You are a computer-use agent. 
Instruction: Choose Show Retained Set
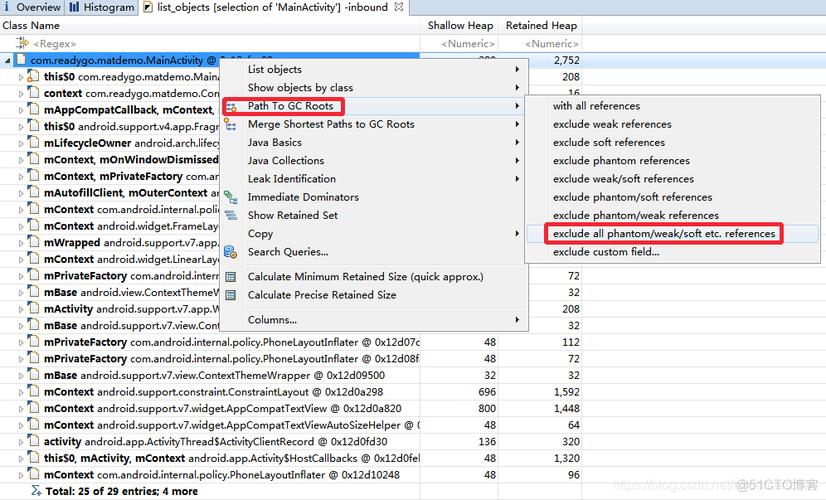pos(373,215)
